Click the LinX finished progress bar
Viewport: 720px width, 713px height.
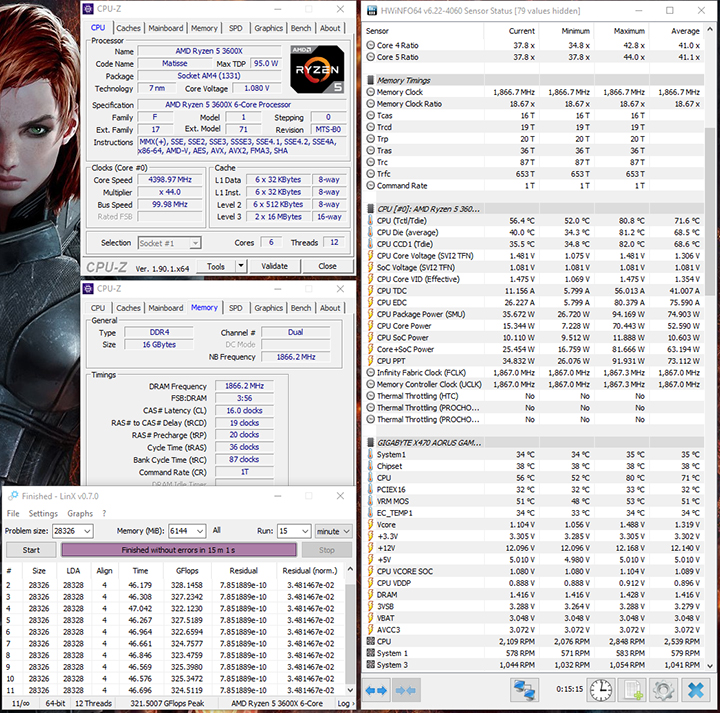click(x=179, y=550)
